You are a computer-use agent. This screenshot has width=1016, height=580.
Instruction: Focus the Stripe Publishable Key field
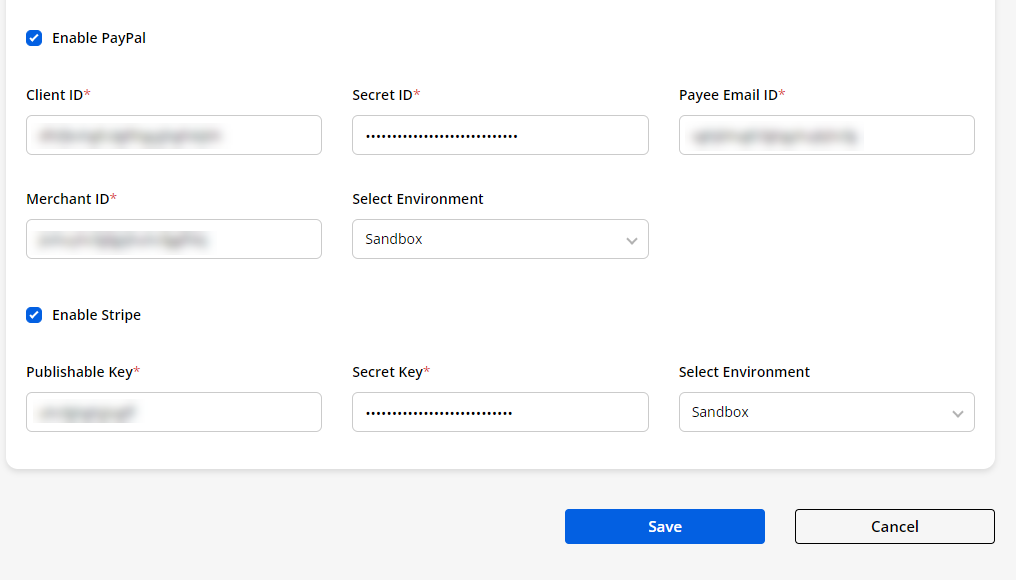174,412
